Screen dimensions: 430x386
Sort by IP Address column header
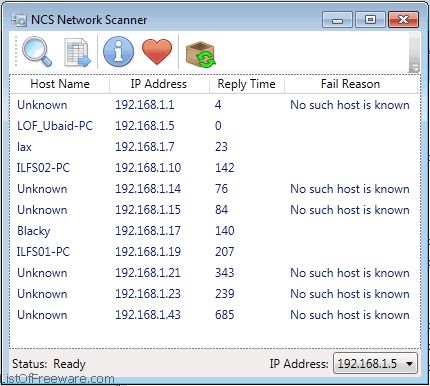pyautogui.click(x=159, y=84)
